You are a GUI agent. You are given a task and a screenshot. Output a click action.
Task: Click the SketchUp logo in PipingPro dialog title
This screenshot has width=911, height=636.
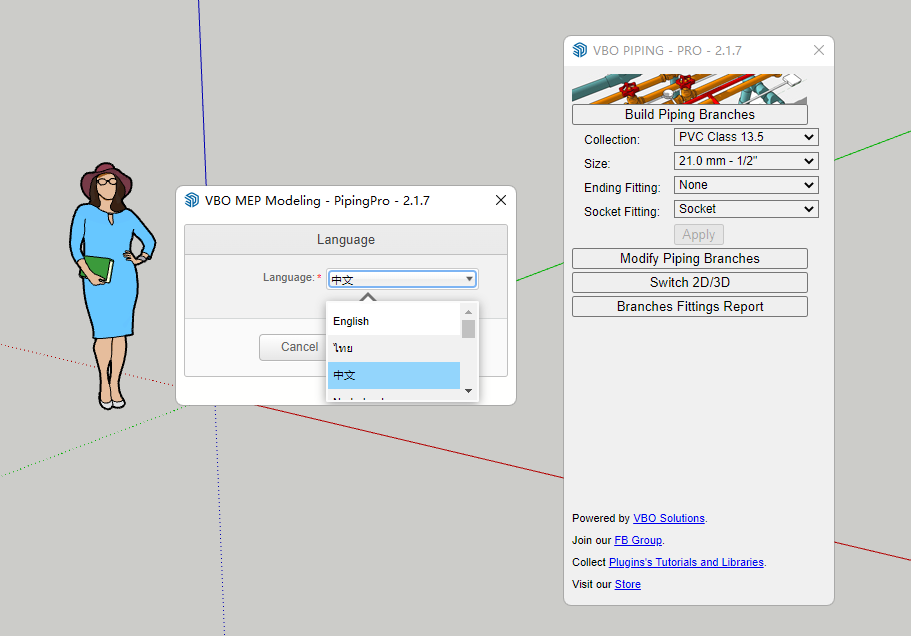[192, 200]
